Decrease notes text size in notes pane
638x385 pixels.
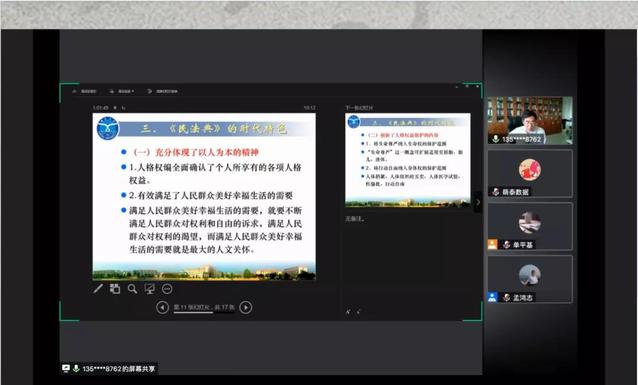coord(358,312)
